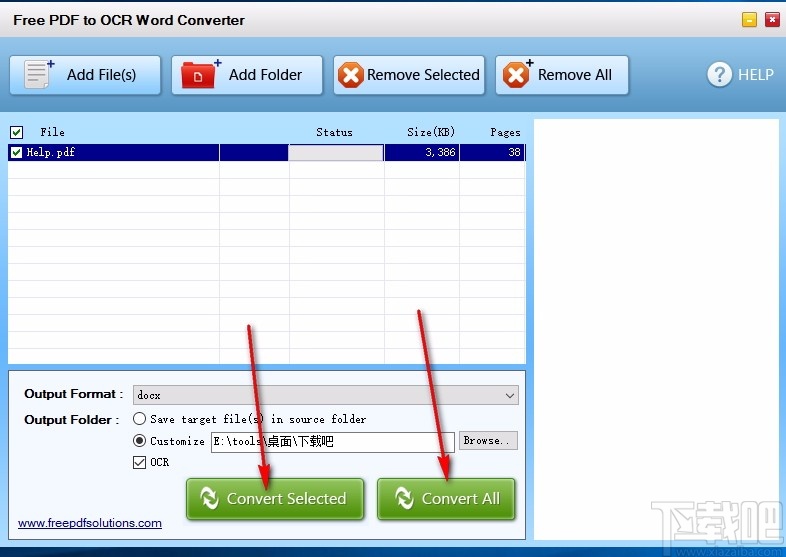Click Convert Selected button
The height and width of the screenshot is (557, 786).
click(275, 499)
